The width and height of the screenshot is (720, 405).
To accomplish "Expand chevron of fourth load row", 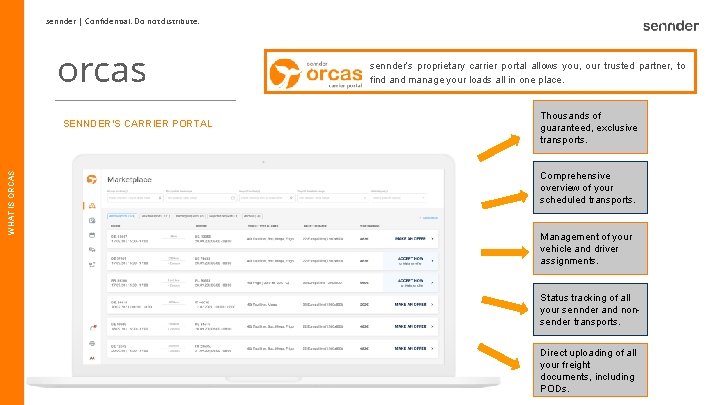I will pyautogui.click(x=433, y=304).
